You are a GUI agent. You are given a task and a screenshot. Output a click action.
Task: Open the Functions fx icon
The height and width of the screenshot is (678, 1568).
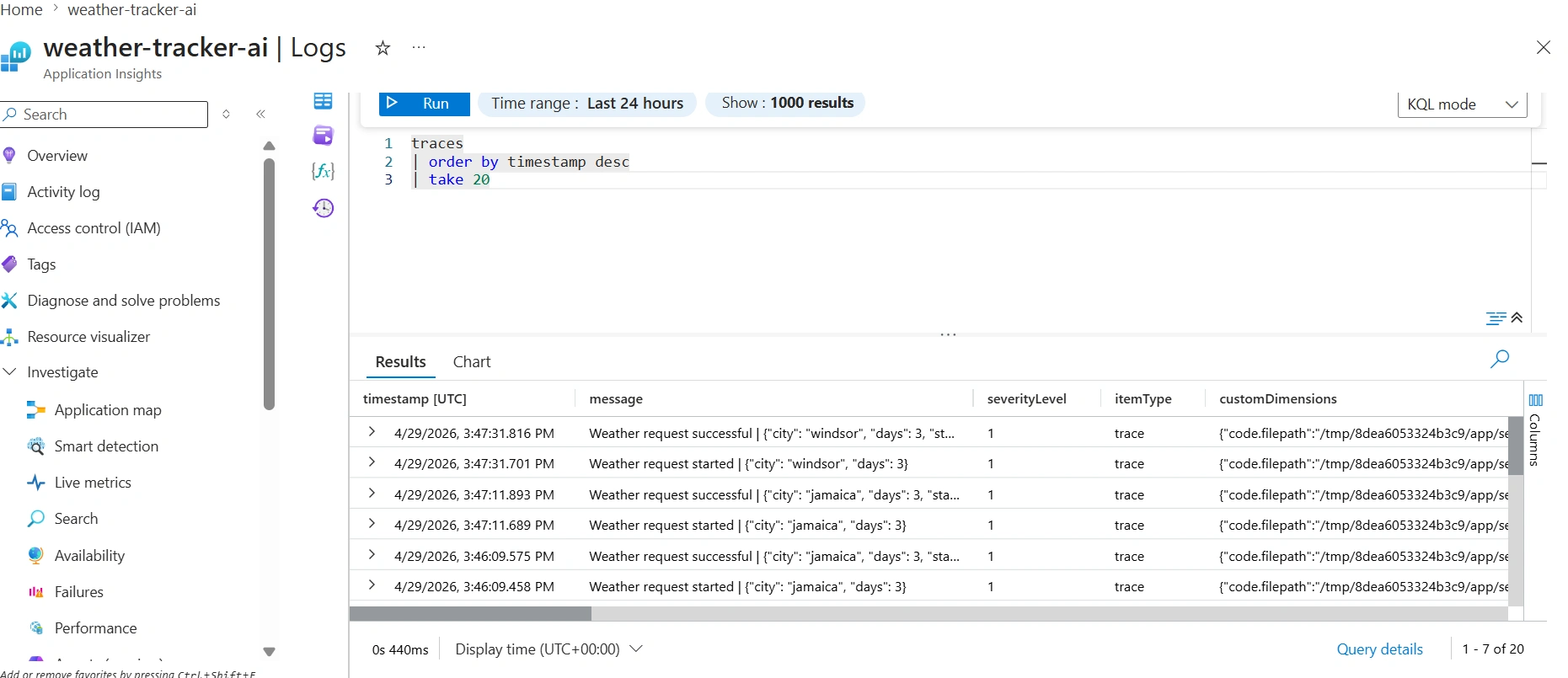pos(323,171)
